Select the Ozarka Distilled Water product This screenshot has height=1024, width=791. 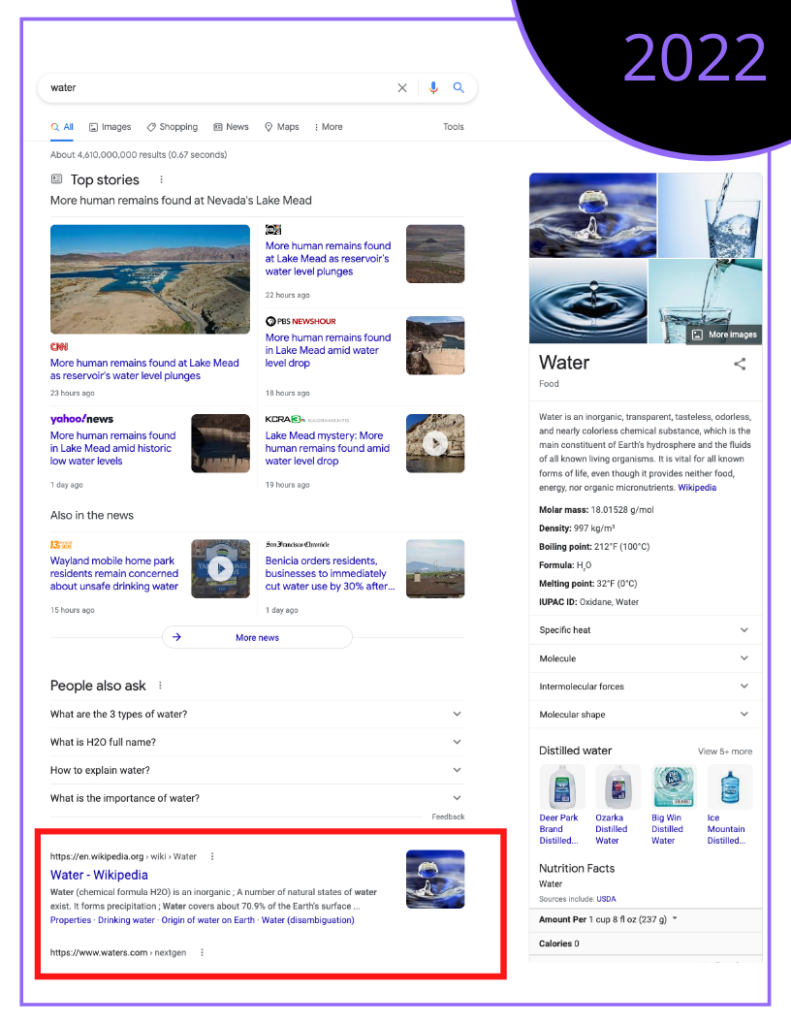coord(618,805)
